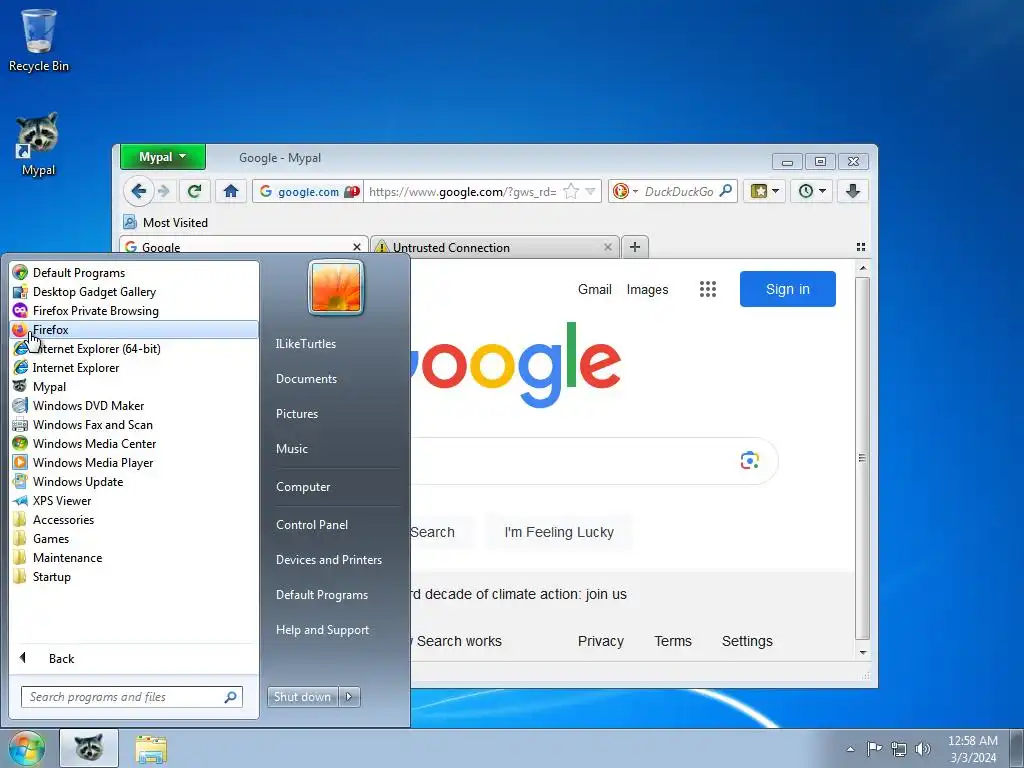Viewport: 1024px width, 768px height.
Task: Click Search programs and files box
Action: [x=132, y=697]
